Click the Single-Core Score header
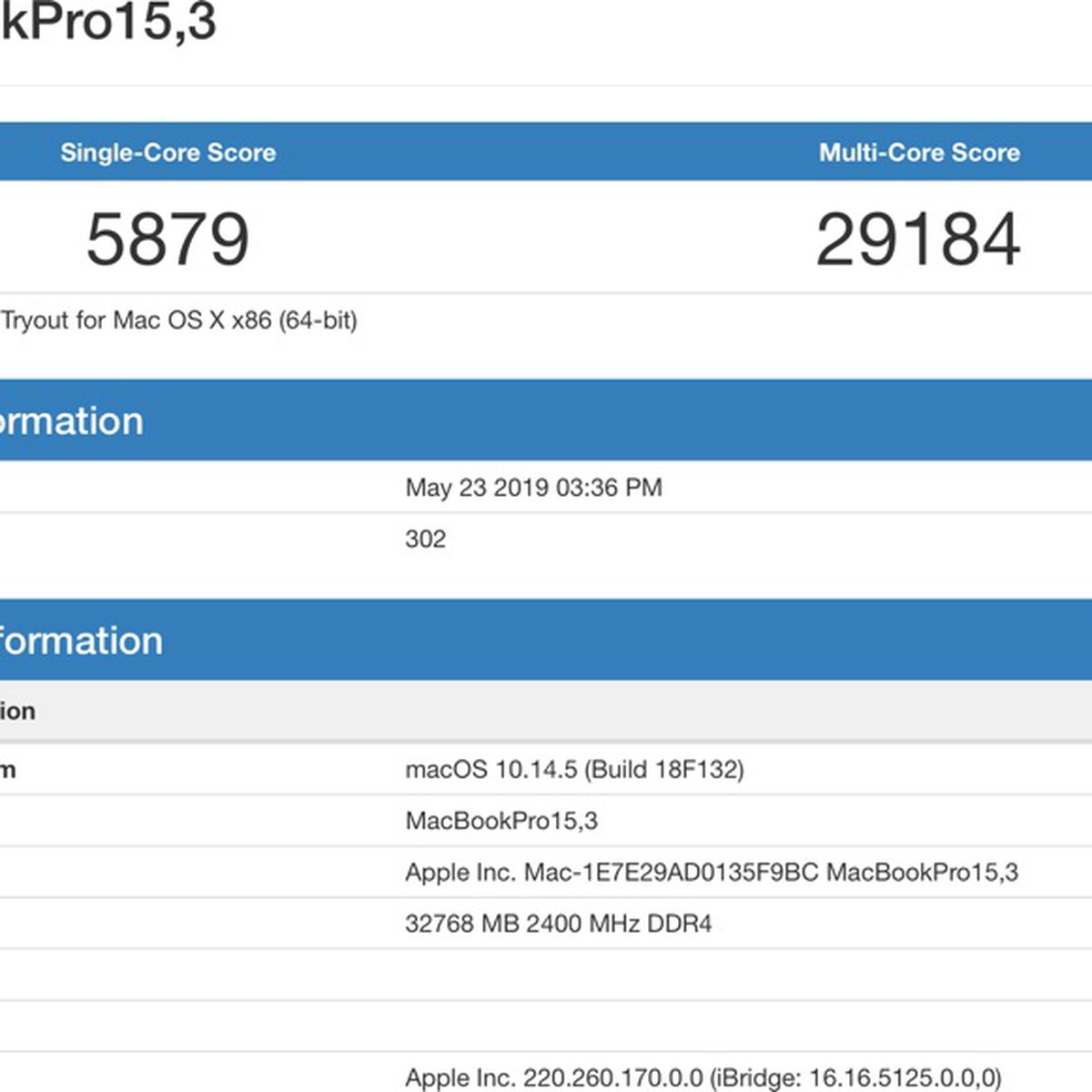This screenshot has width=1092, height=1092. [168, 152]
